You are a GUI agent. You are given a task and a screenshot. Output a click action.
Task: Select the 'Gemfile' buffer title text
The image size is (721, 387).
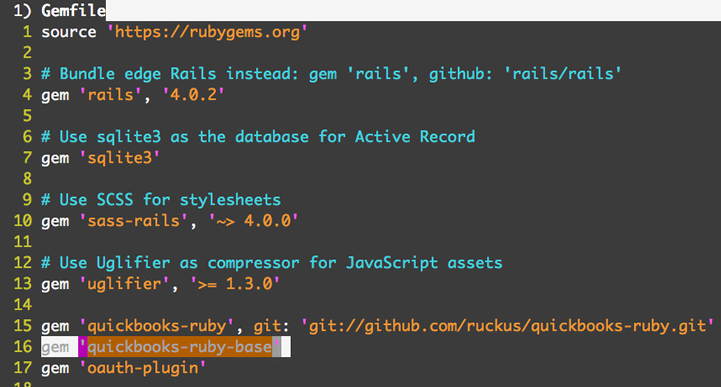point(74,10)
